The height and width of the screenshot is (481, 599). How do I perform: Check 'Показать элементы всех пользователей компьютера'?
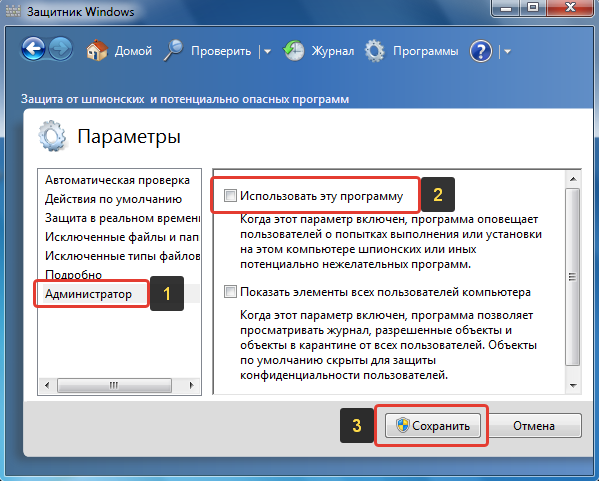pos(230,292)
